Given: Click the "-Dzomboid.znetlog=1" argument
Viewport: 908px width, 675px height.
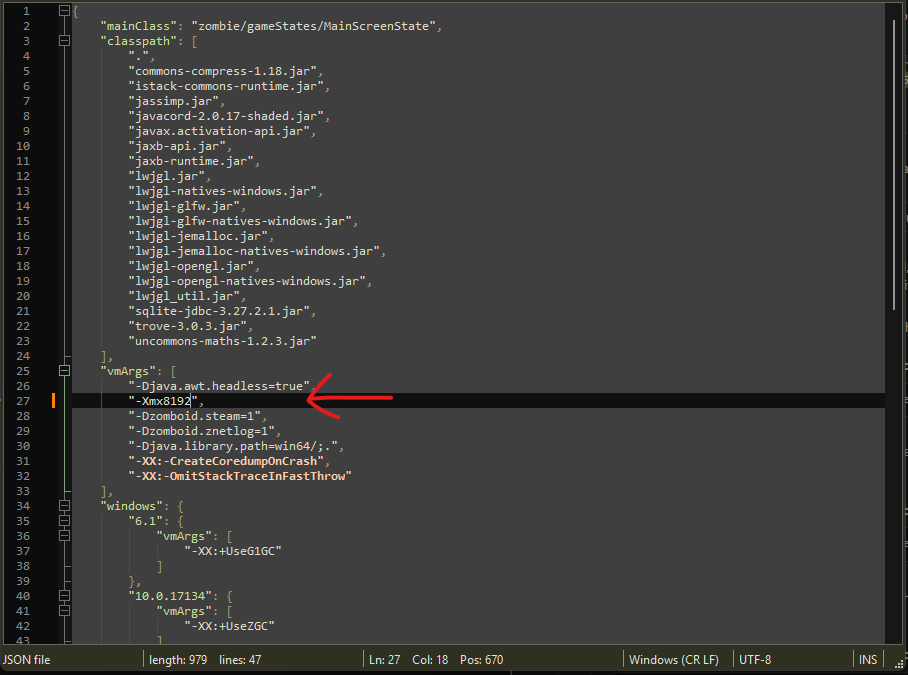Looking at the screenshot, I should [x=202, y=431].
